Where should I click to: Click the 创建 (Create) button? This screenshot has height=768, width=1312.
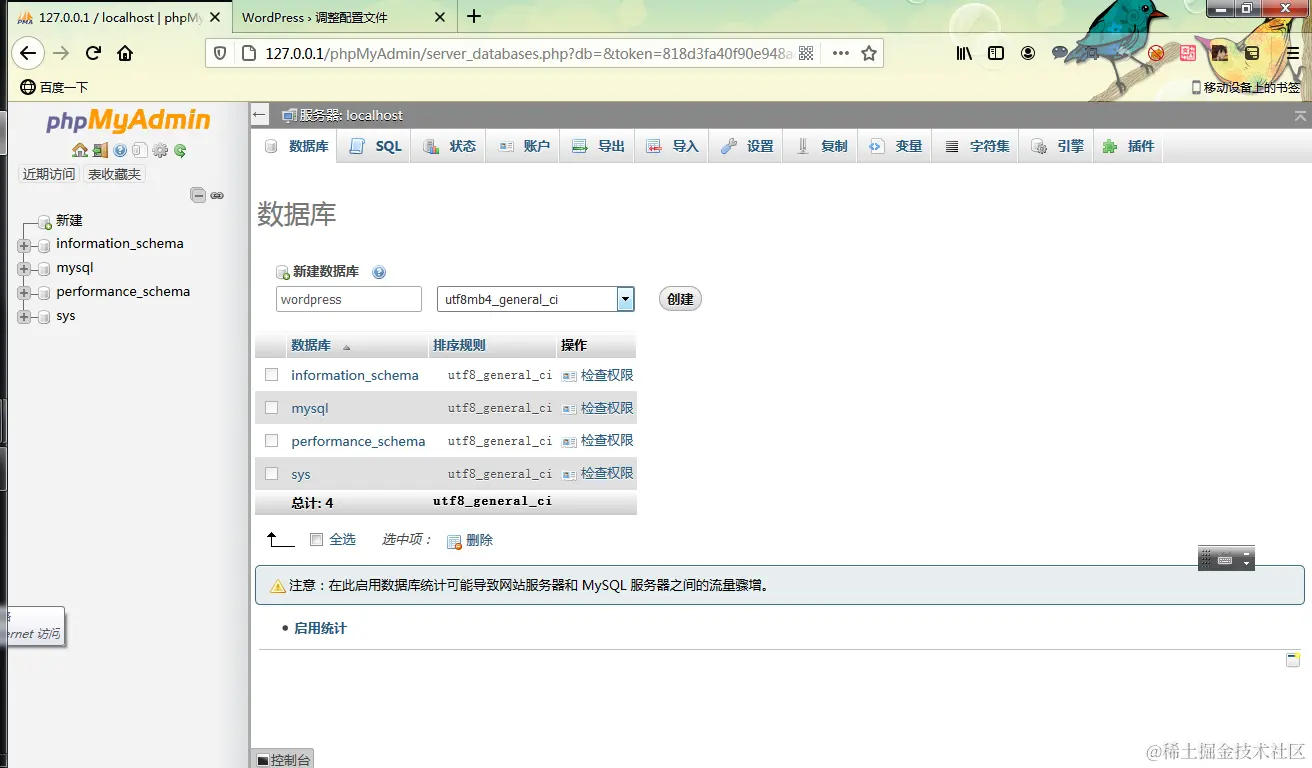click(x=680, y=298)
